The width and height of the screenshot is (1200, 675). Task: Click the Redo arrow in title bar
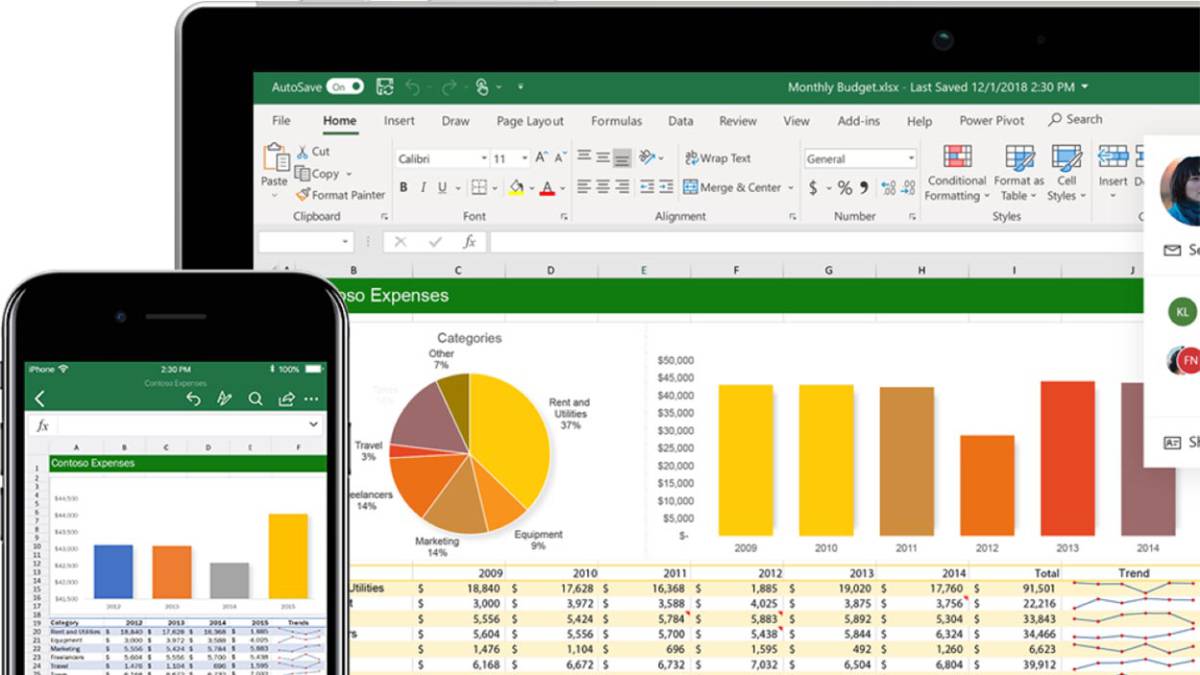[x=449, y=87]
